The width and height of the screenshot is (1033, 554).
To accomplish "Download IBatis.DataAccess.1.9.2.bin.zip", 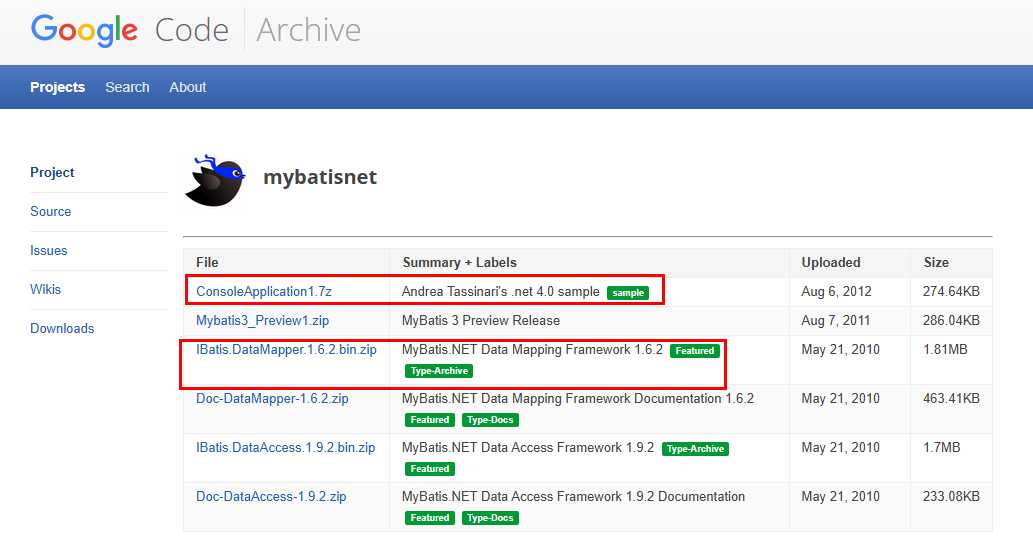I will point(285,447).
